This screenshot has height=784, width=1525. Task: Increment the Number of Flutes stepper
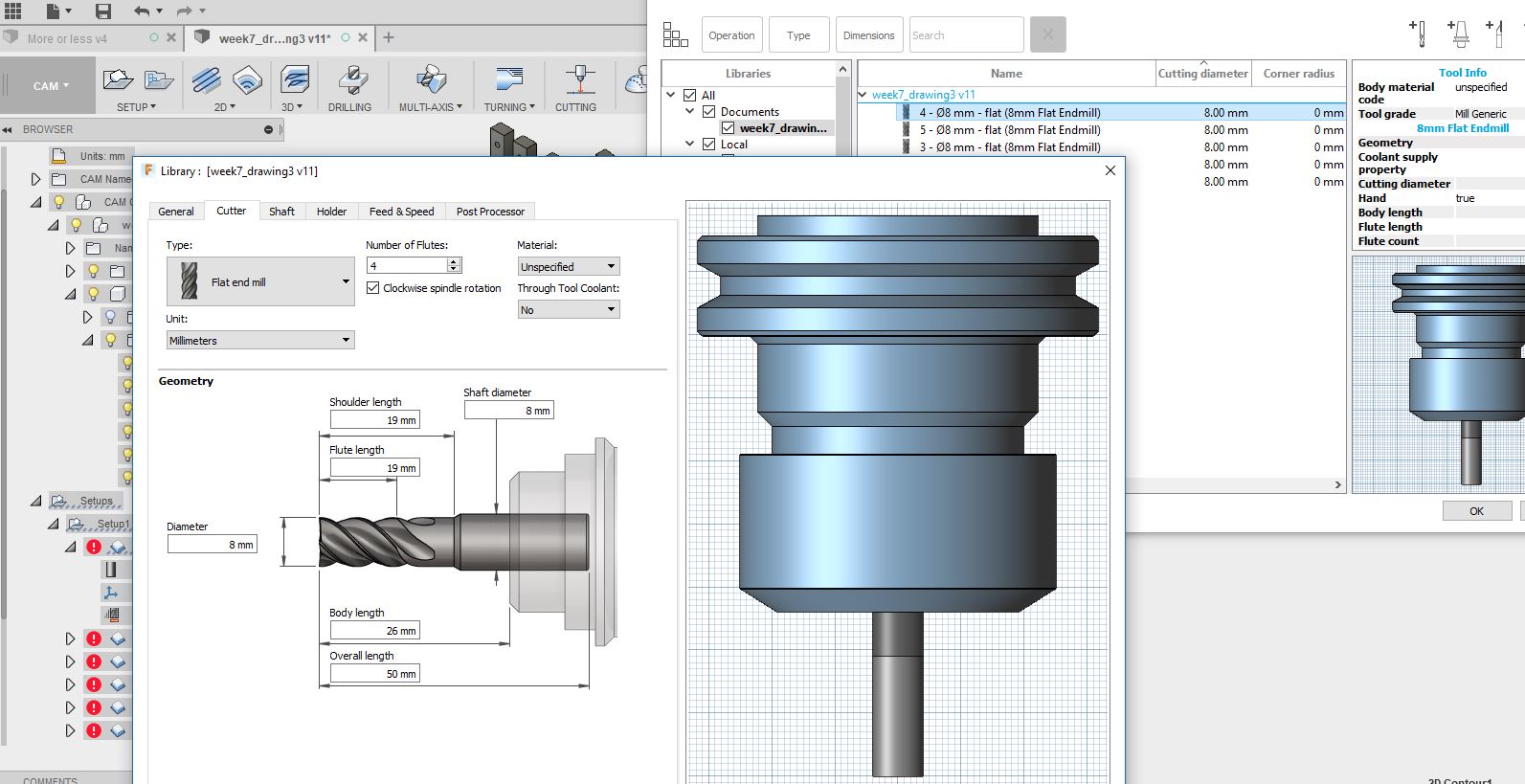coord(455,261)
